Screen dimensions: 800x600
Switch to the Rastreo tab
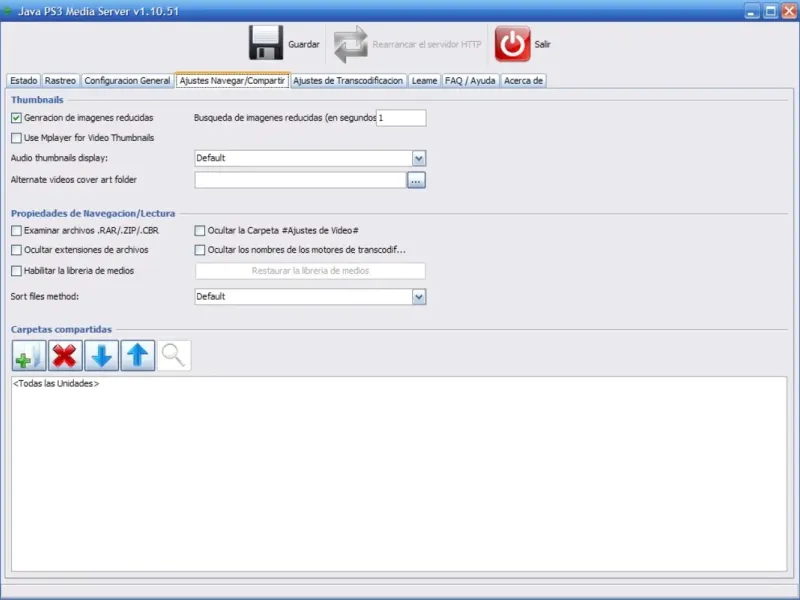point(60,81)
